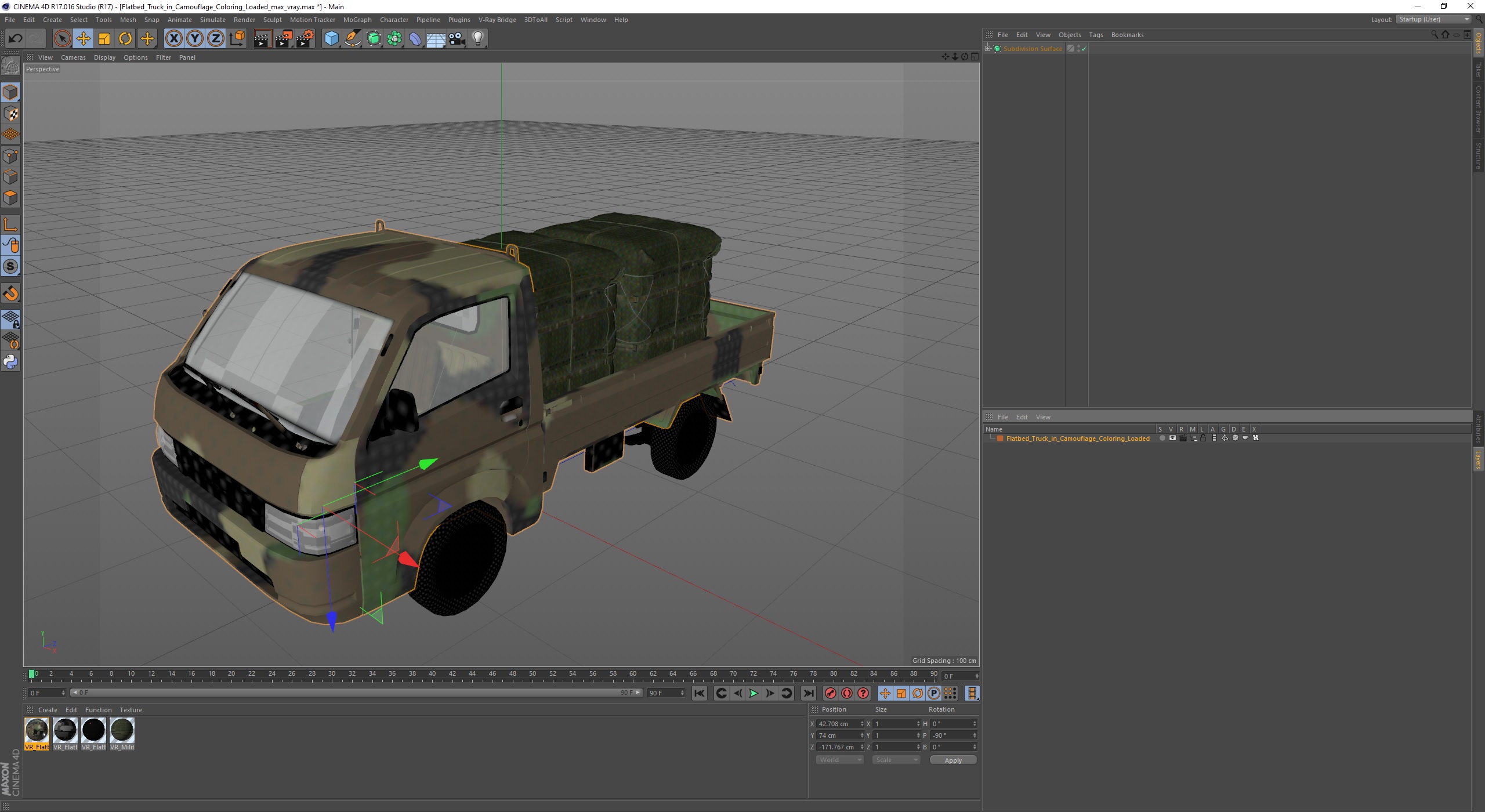Click the Undo arrow in the toolbar

15,39
